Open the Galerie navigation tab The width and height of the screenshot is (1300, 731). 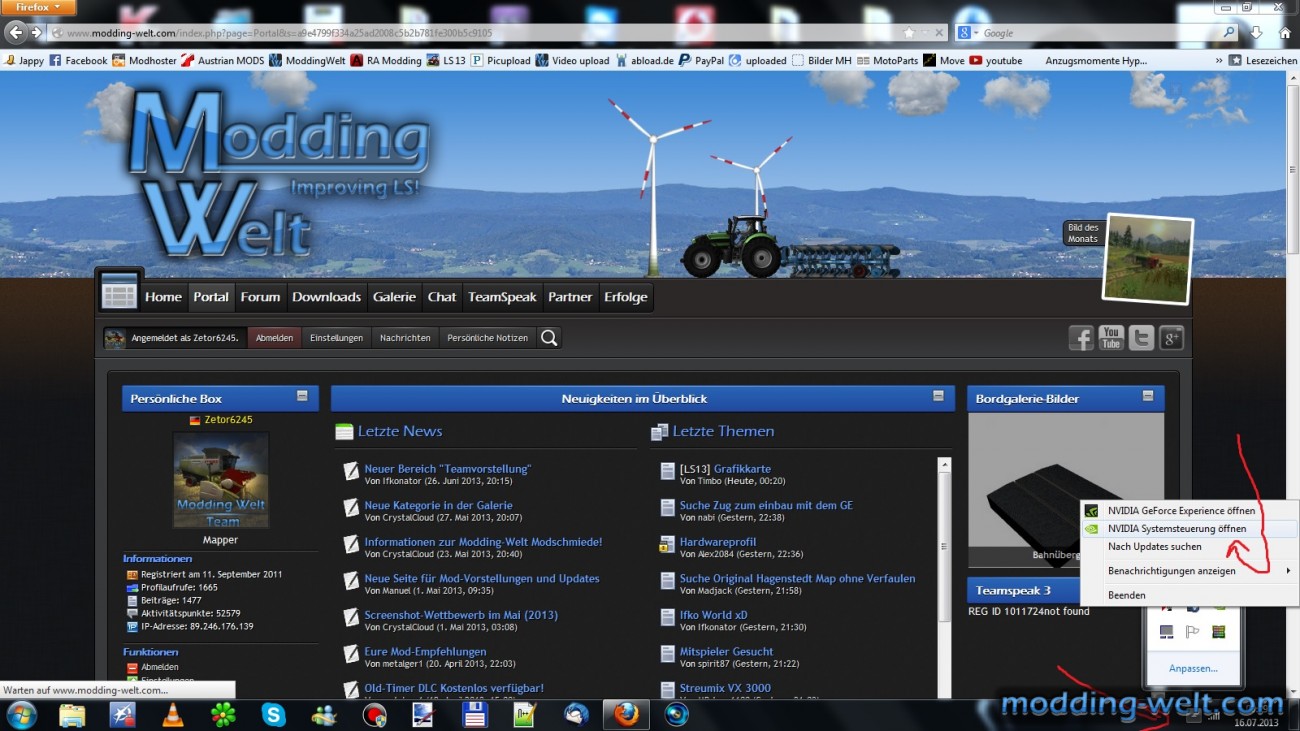coord(394,297)
